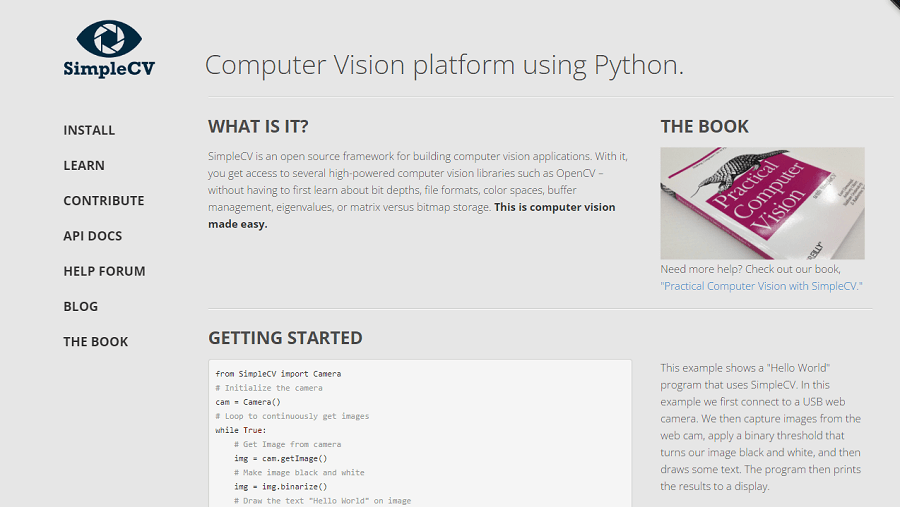
Task: Click the "img = img.binarize()" code line
Action: point(281,486)
